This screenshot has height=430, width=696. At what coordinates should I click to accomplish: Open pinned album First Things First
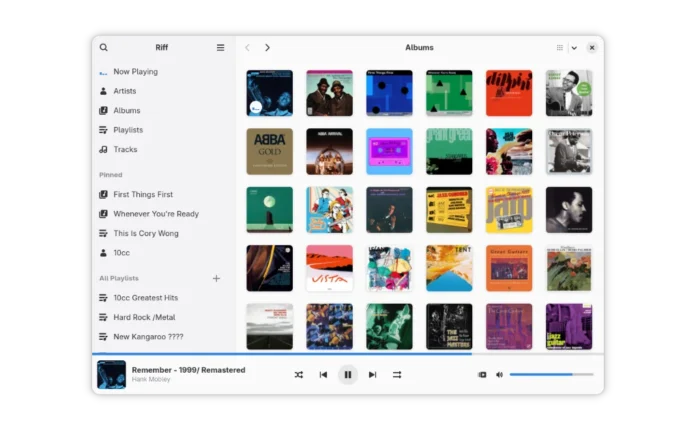pyautogui.click(x=162, y=194)
